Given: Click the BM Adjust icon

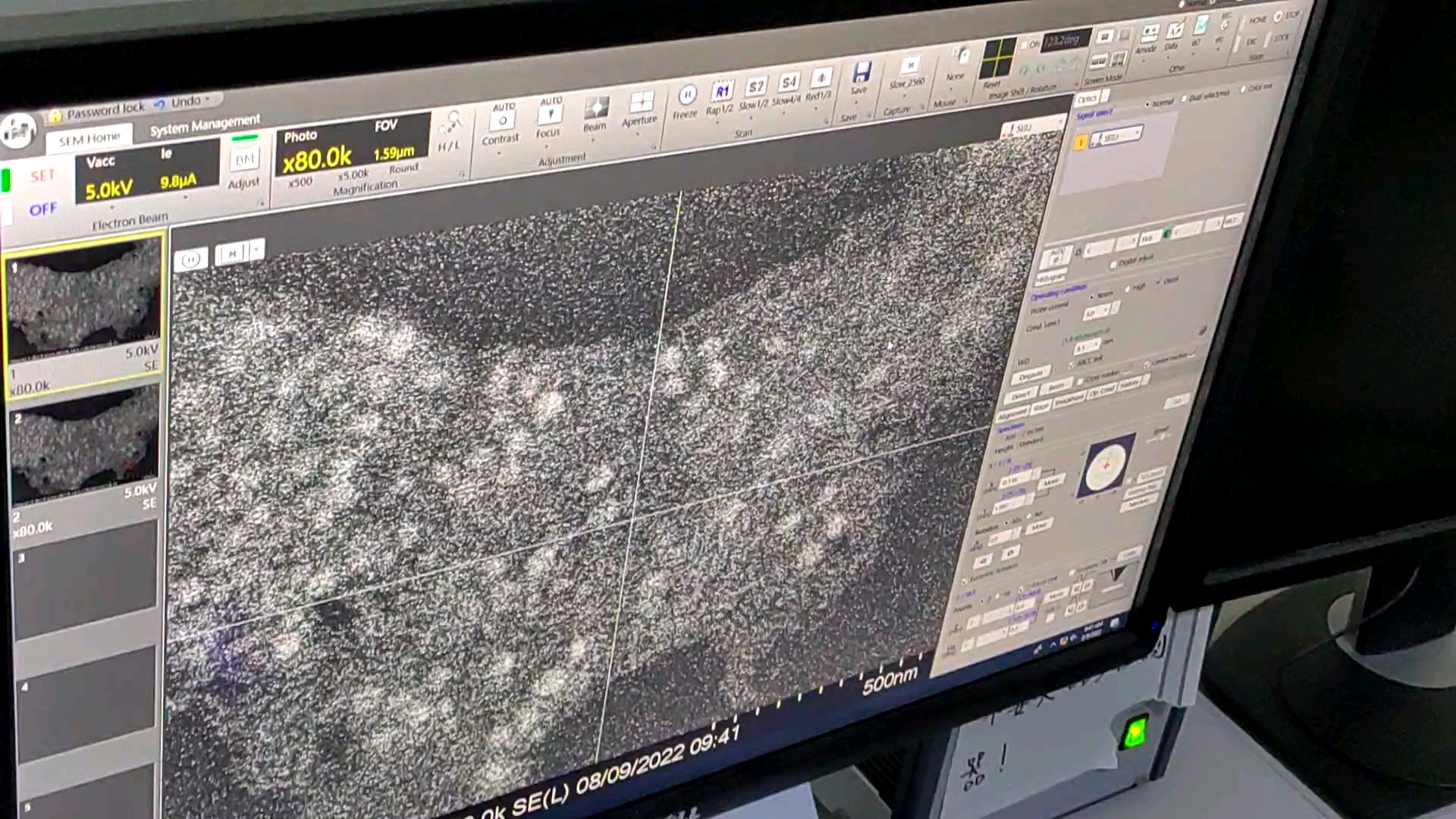Looking at the screenshot, I should [244, 159].
